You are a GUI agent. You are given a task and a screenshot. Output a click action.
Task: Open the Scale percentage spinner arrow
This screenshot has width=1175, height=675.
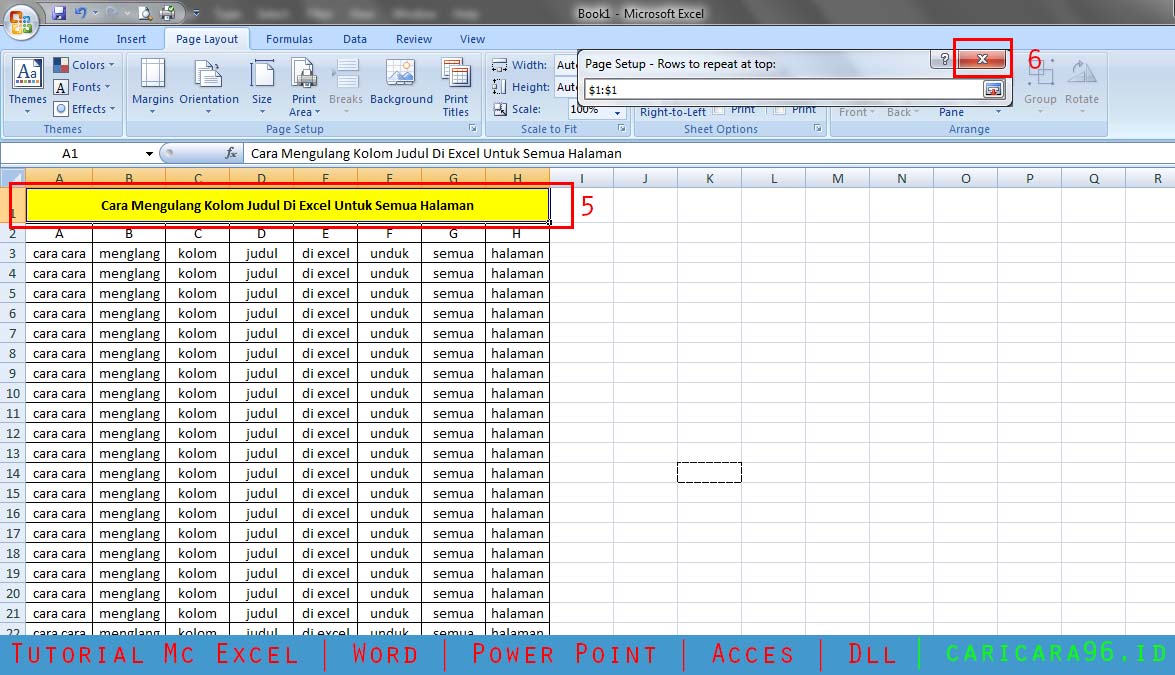(617, 112)
